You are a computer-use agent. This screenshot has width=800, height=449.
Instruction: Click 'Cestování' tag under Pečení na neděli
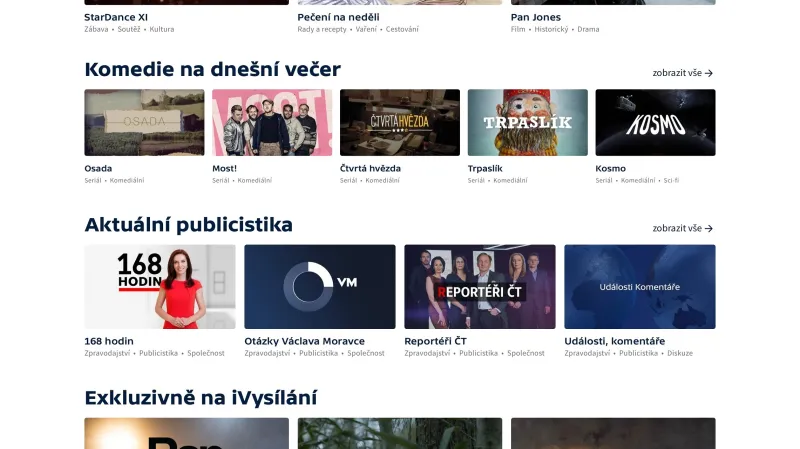[x=402, y=30]
